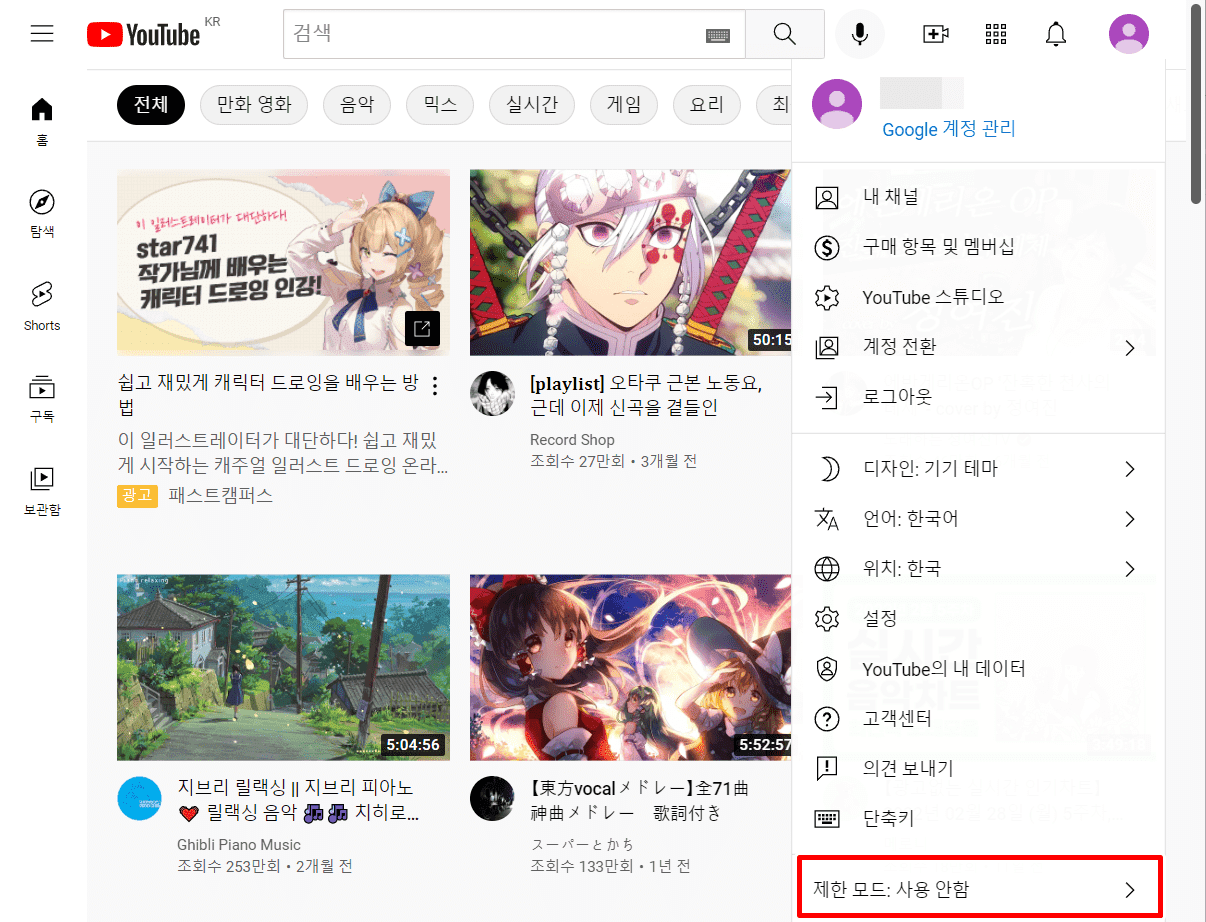This screenshot has width=1206, height=922.
Task: Open the 東方vocalメドレー video title
Action: (x=640, y=800)
